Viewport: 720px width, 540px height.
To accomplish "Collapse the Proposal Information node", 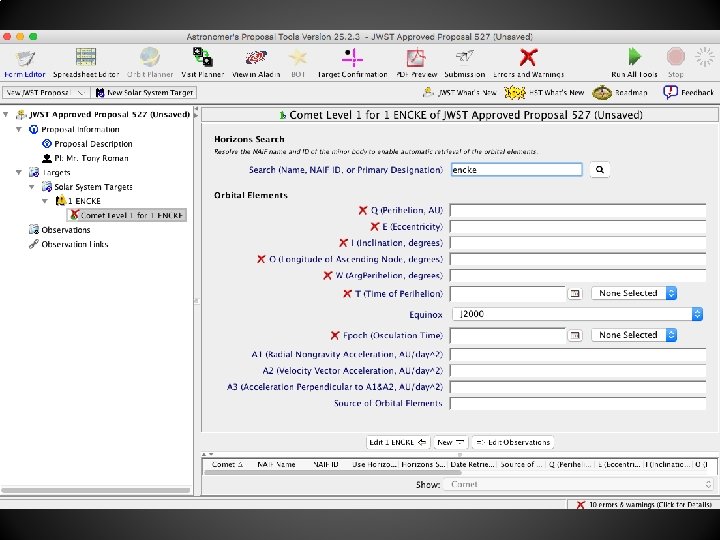I will click(19, 129).
